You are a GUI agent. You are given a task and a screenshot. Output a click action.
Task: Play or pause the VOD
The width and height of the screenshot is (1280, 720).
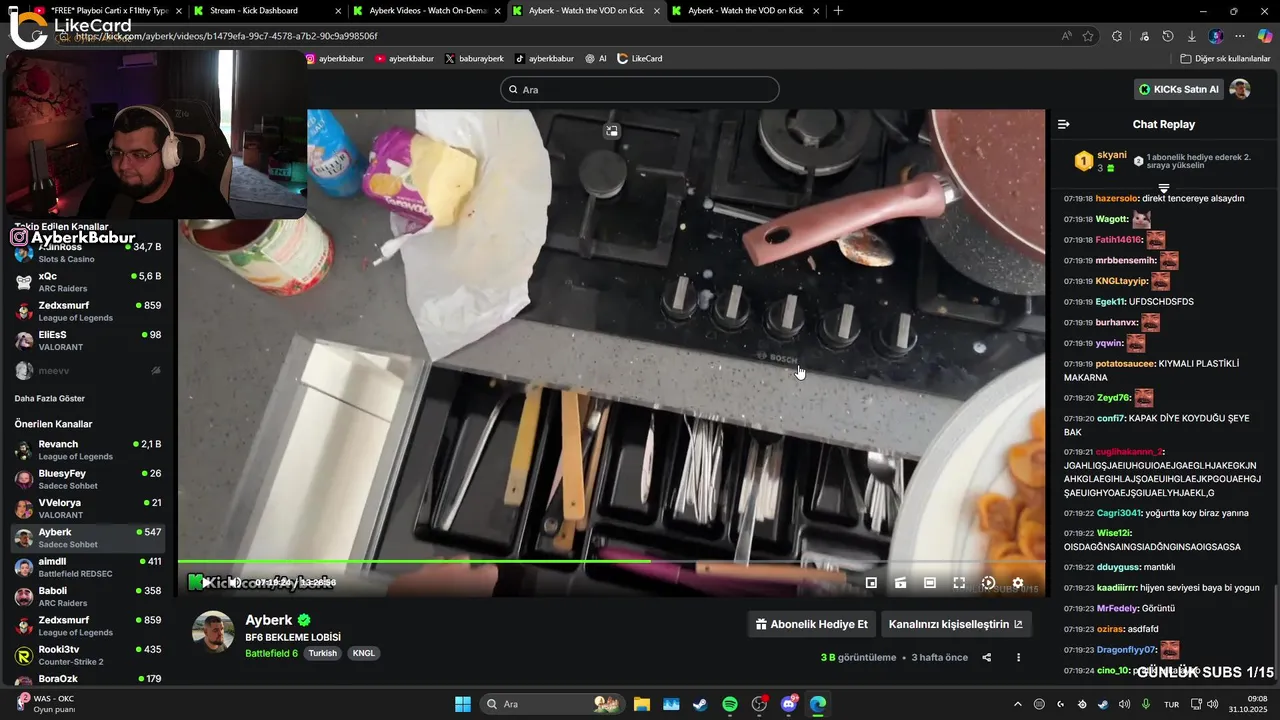pos(206,582)
